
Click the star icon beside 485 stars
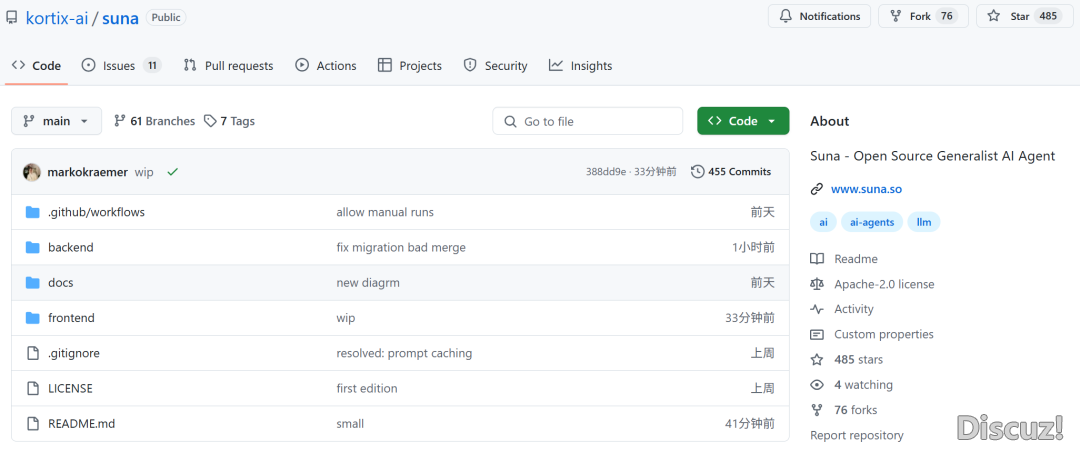pyautogui.click(x=817, y=360)
